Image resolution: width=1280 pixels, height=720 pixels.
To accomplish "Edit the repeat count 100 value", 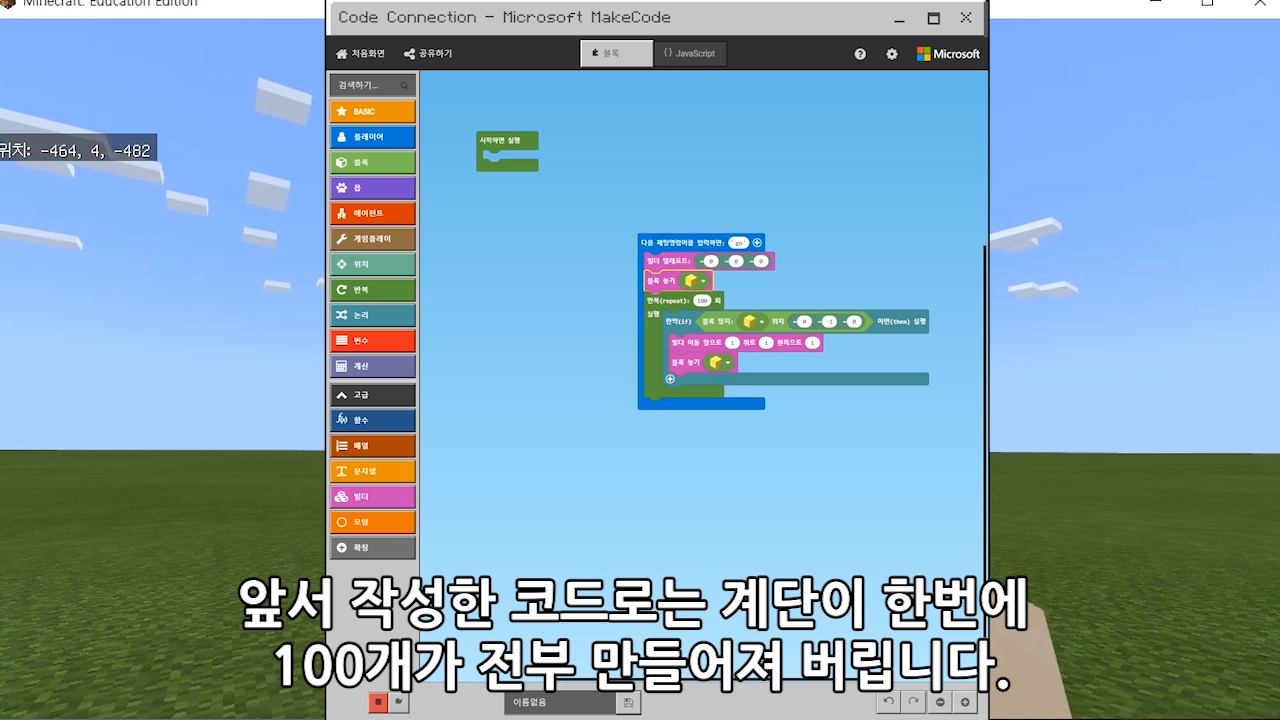I will point(702,300).
